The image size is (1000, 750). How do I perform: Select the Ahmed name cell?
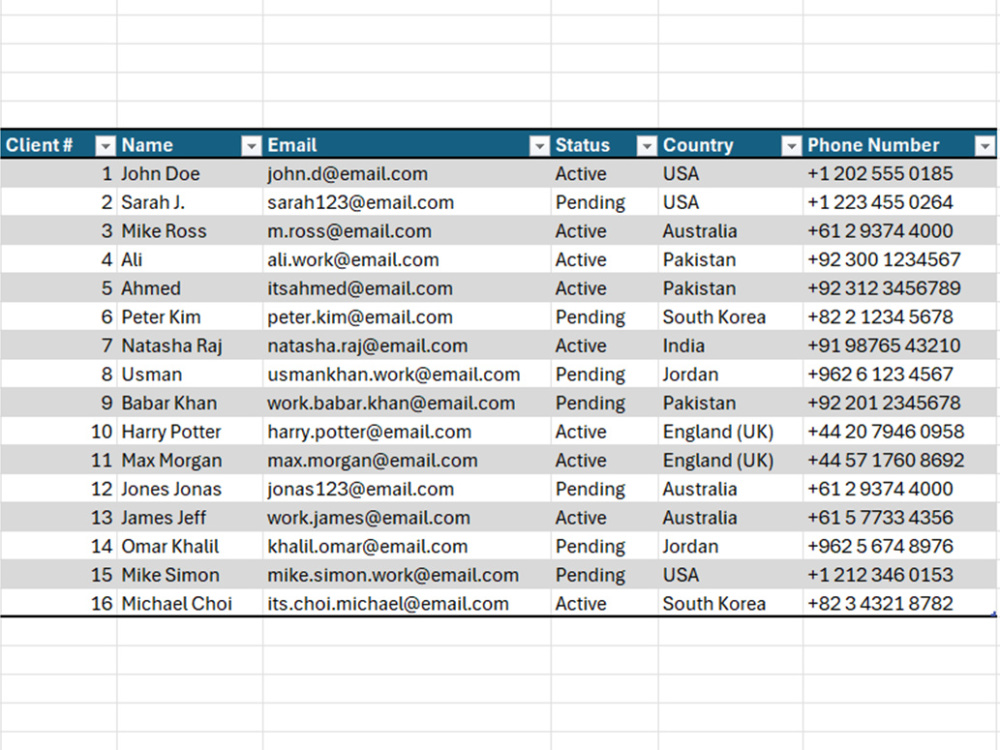189,288
